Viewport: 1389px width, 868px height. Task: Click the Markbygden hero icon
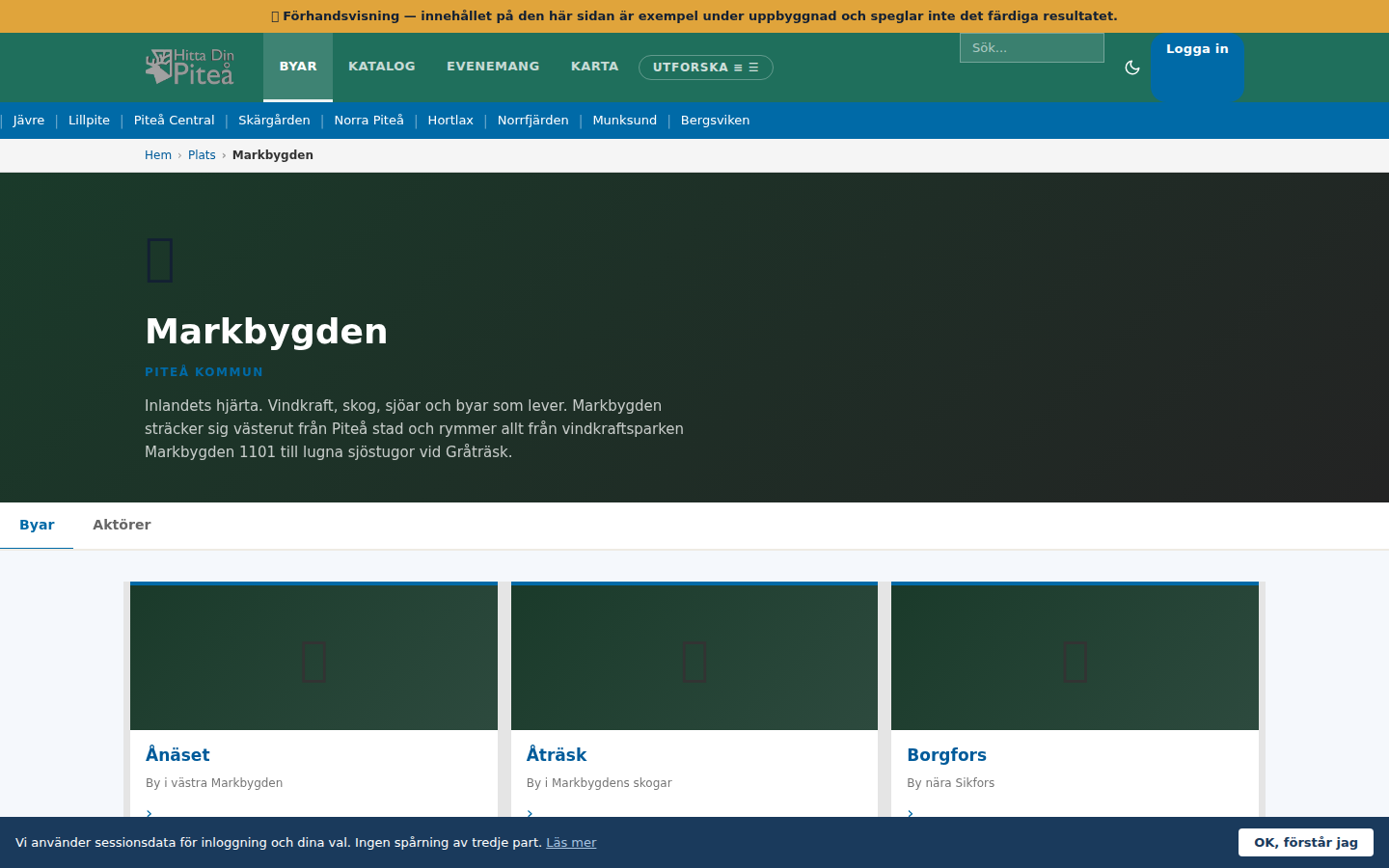pyautogui.click(x=160, y=260)
